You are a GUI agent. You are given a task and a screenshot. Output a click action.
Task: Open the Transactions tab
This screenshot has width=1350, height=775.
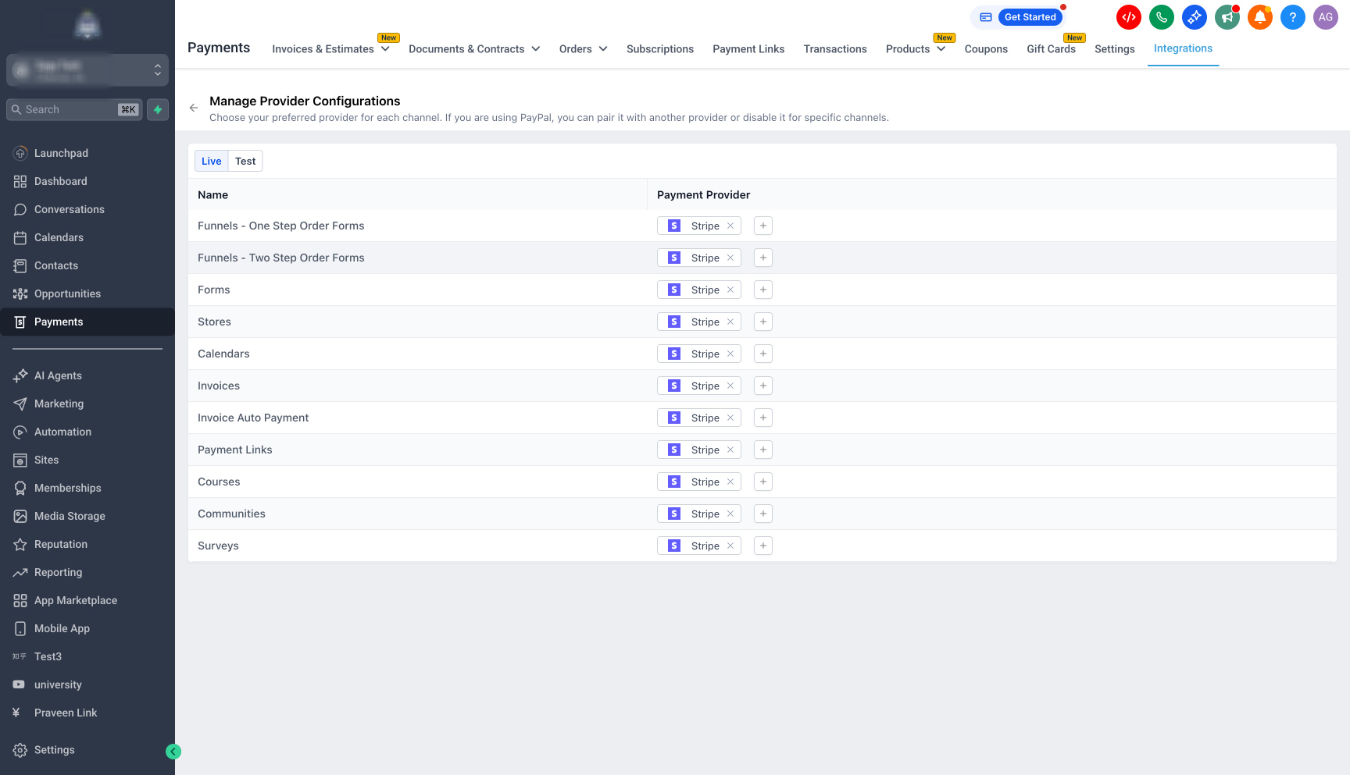835,49
